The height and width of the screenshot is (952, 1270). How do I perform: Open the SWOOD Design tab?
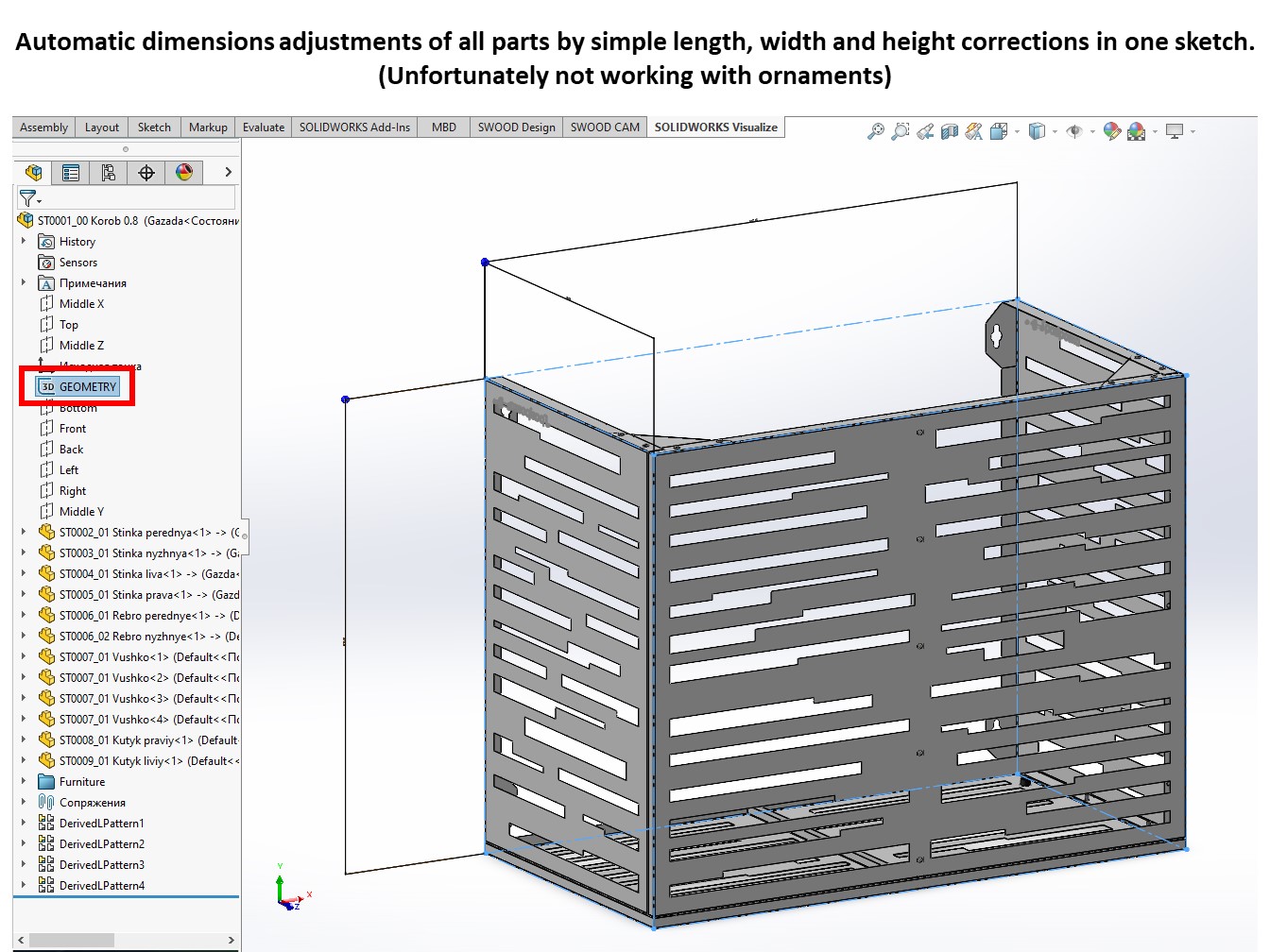(517, 127)
